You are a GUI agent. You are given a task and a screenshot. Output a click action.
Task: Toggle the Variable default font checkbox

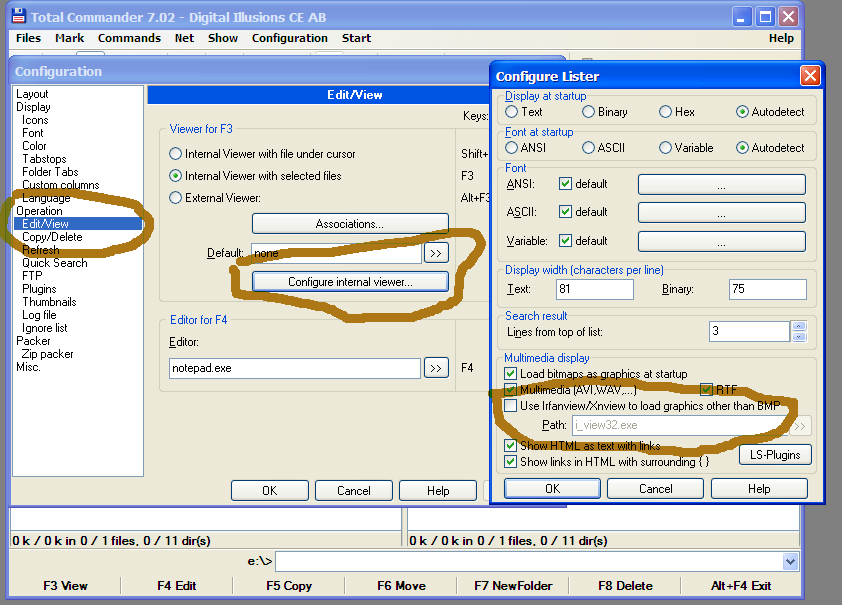point(565,240)
